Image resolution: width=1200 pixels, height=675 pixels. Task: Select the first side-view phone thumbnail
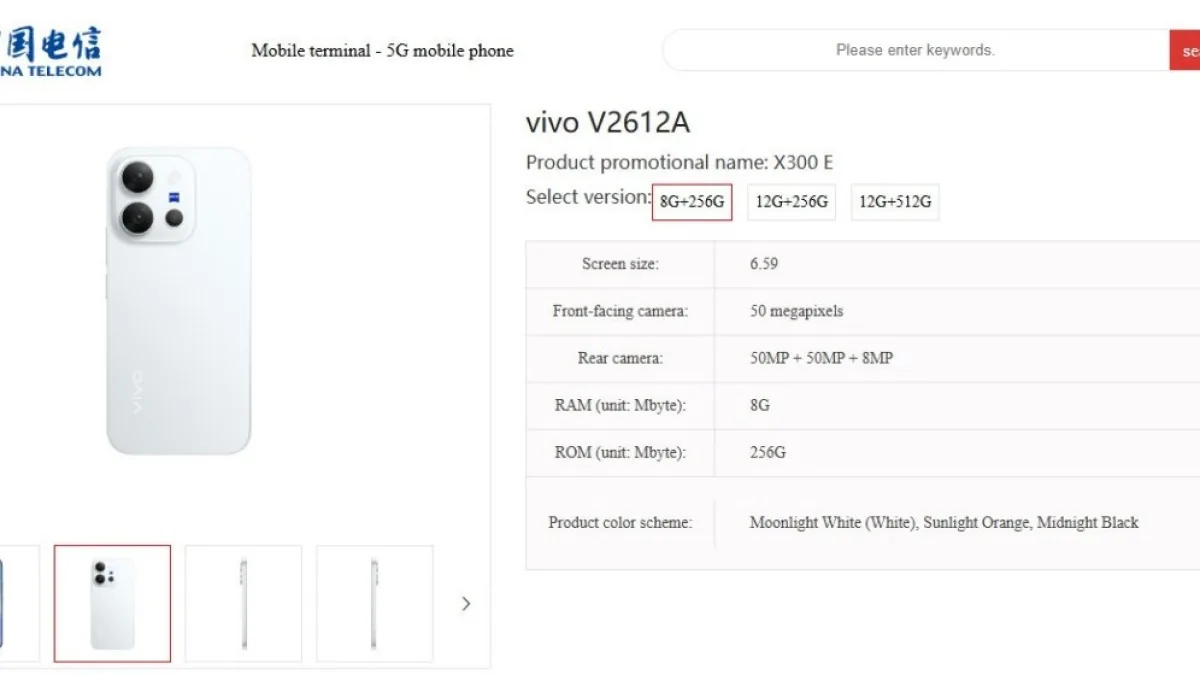tap(243, 603)
